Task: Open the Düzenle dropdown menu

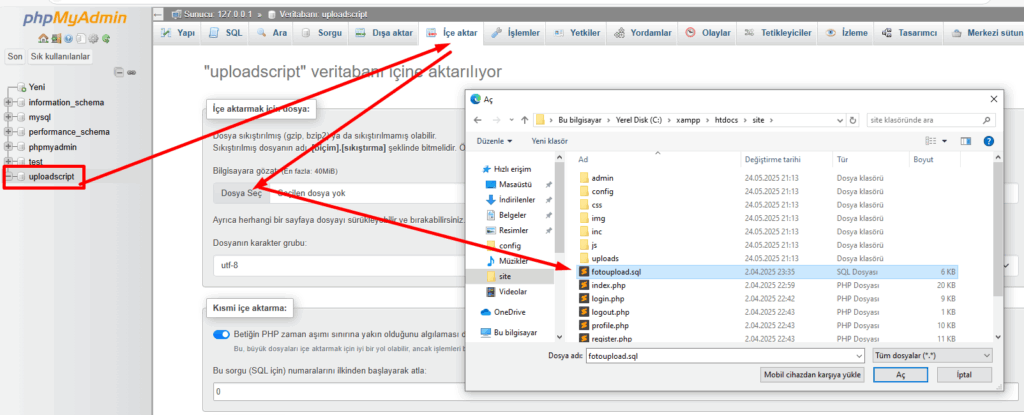Action: pyautogui.click(x=494, y=141)
